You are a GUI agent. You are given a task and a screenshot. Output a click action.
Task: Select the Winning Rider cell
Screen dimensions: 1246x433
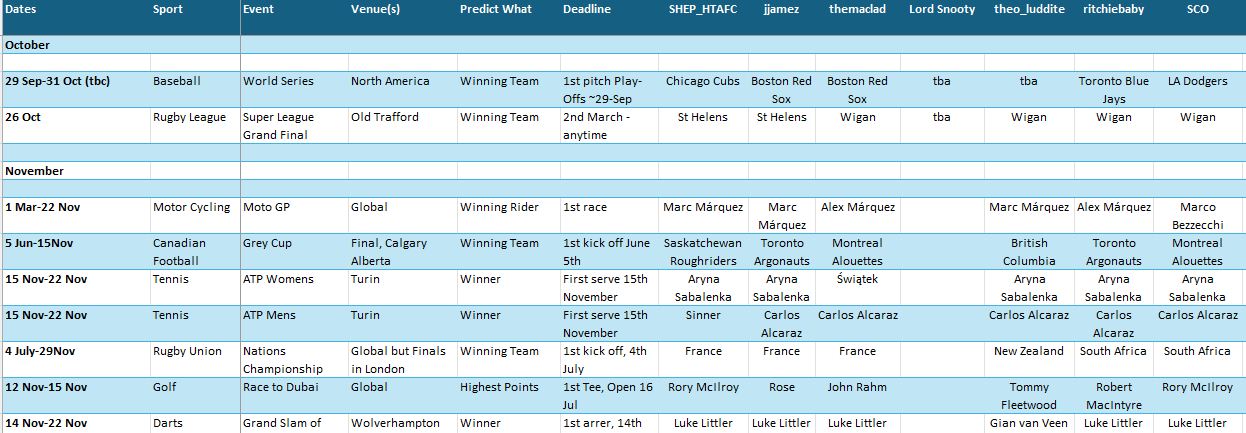[x=508, y=215]
